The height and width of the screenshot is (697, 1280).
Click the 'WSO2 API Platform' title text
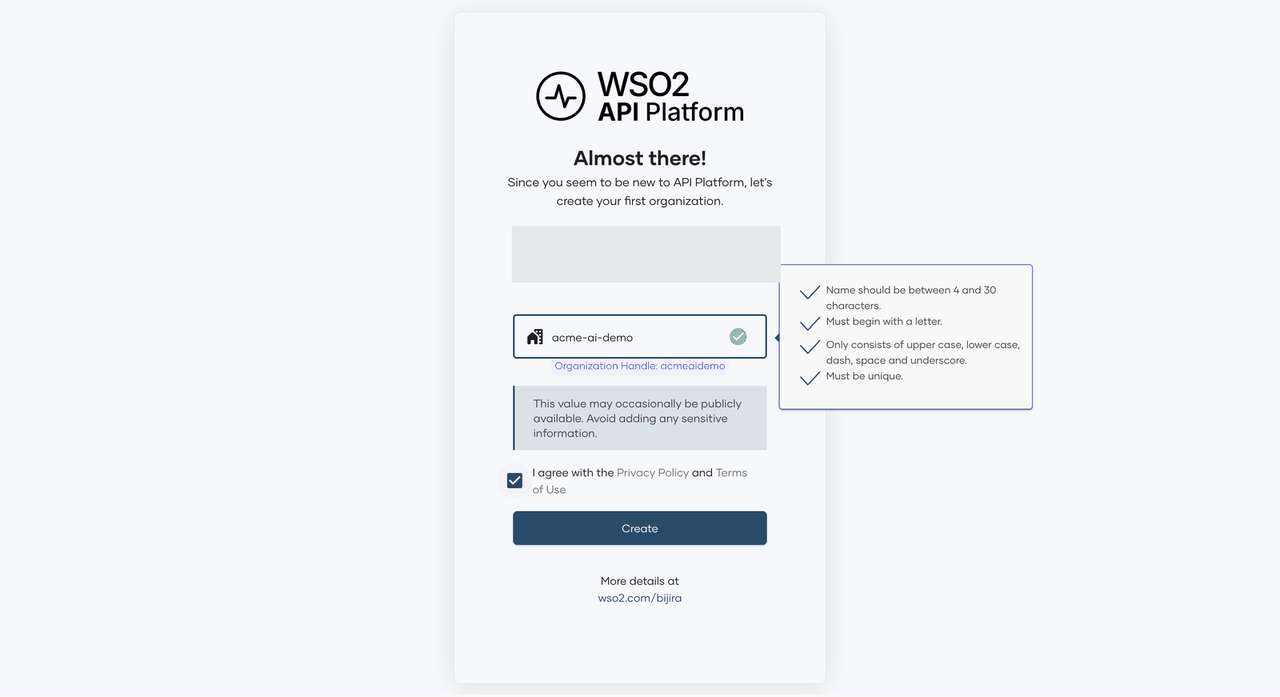point(671,97)
